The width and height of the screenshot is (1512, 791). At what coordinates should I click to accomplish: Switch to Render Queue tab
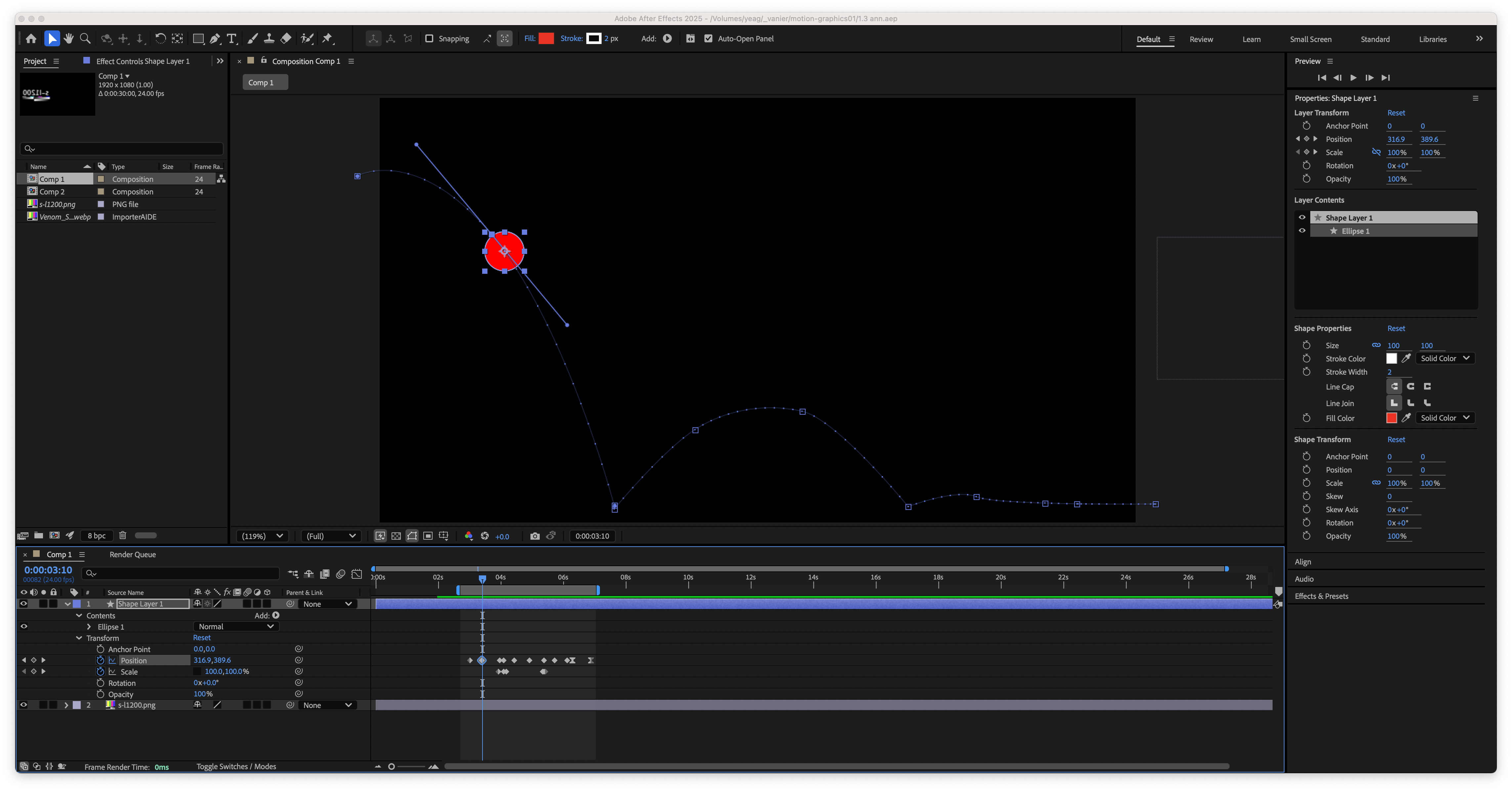[133, 555]
